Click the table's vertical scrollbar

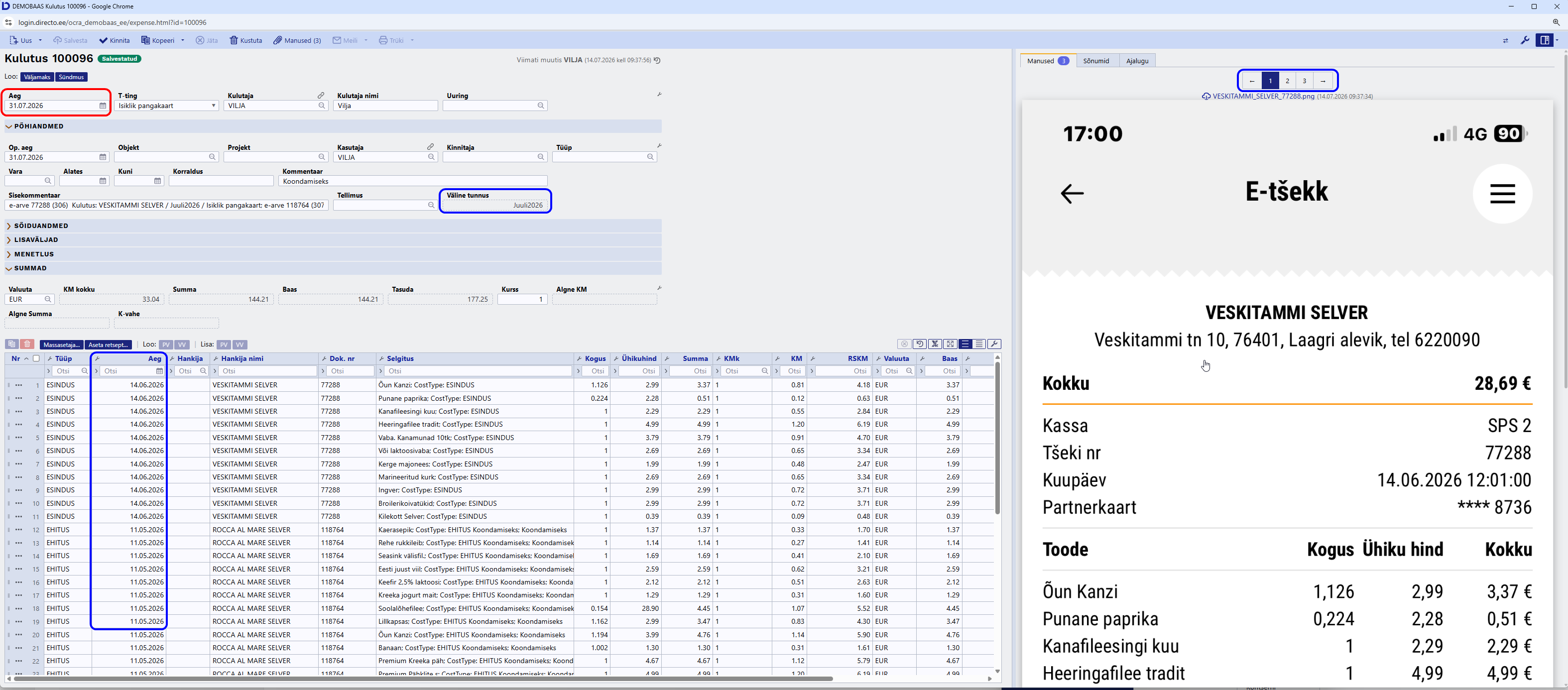point(997,438)
